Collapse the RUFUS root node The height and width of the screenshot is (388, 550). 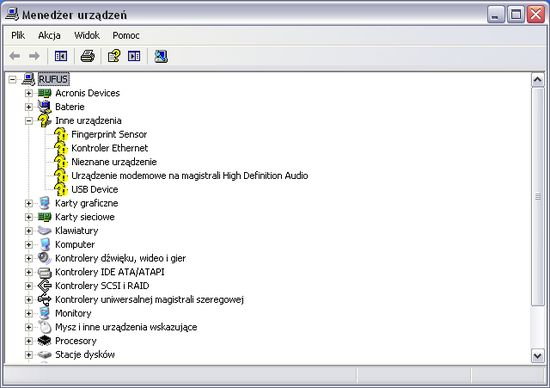point(13,79)
